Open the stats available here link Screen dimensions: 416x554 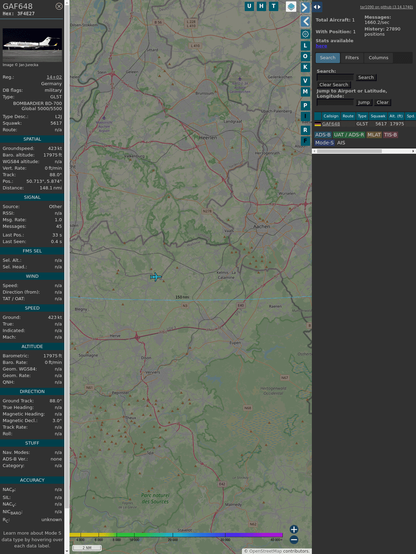321,46
